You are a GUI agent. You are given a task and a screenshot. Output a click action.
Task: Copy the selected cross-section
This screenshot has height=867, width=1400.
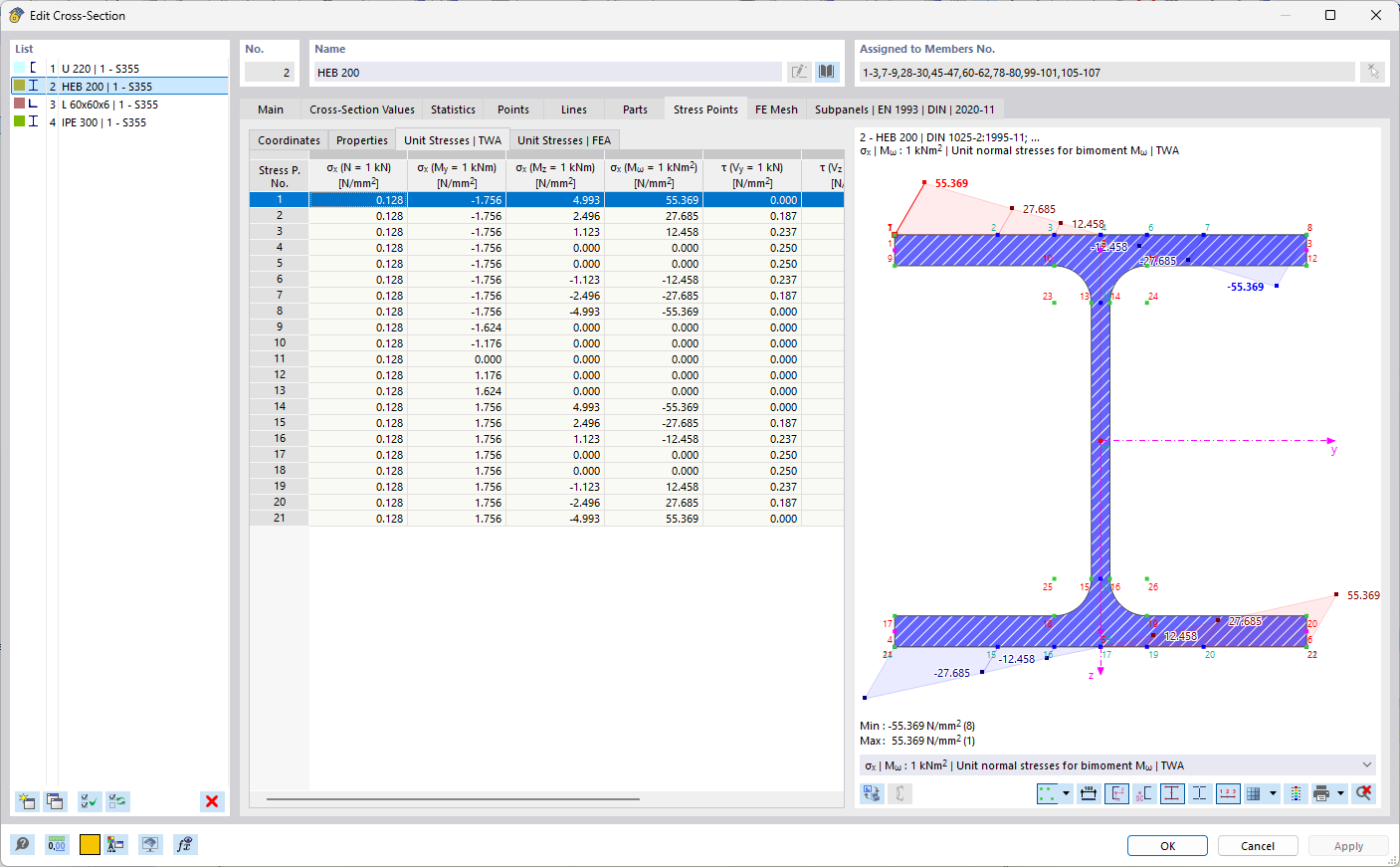tap(55, 801)
